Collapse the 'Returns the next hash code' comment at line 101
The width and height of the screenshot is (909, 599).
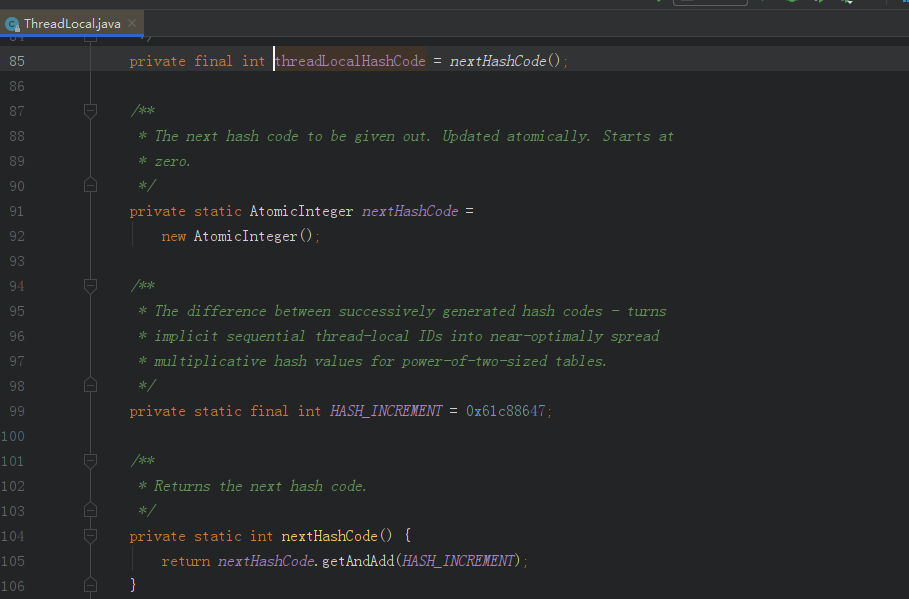click(91, 461)
